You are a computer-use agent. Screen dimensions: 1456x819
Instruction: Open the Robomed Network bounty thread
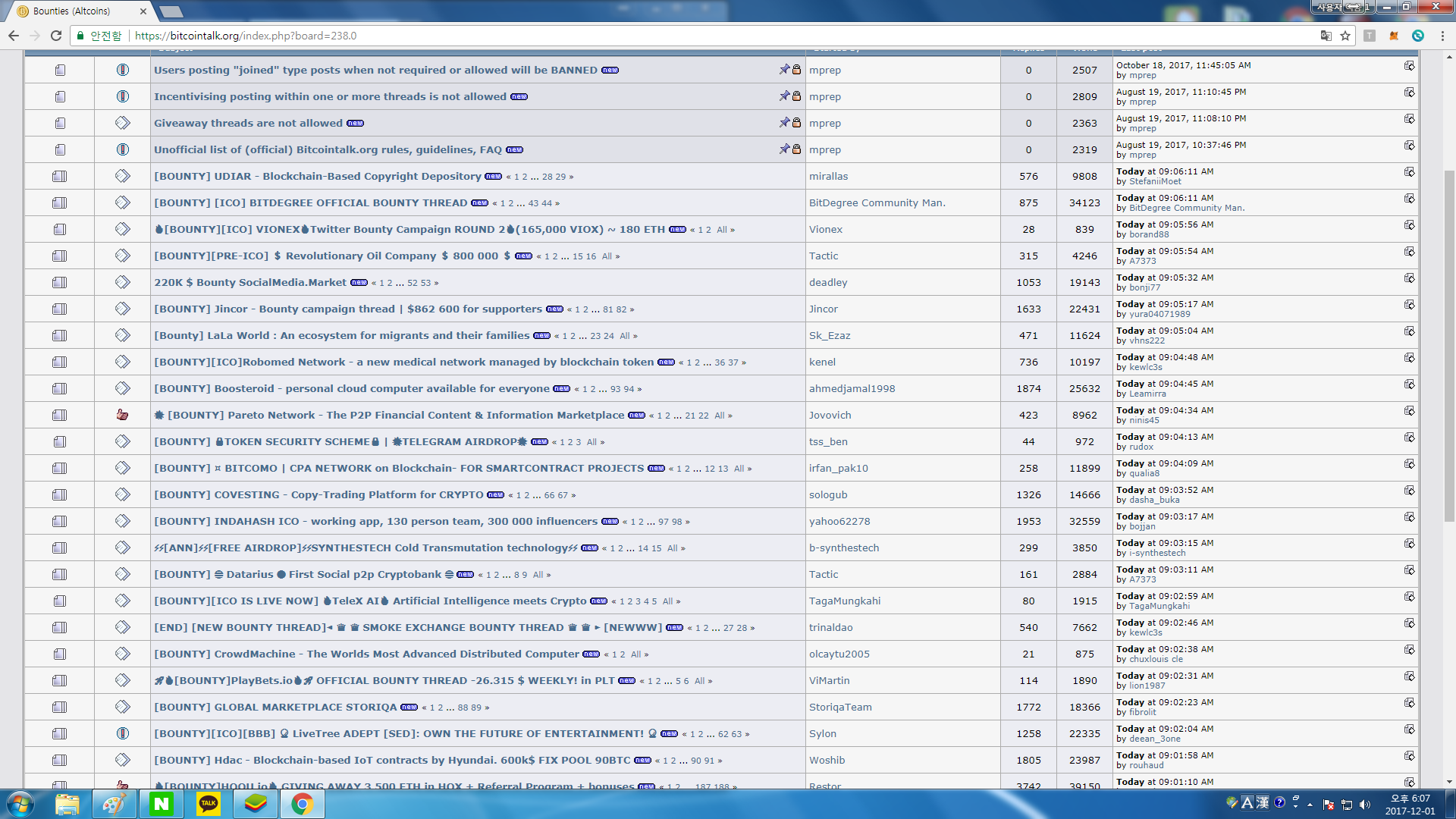403,362
